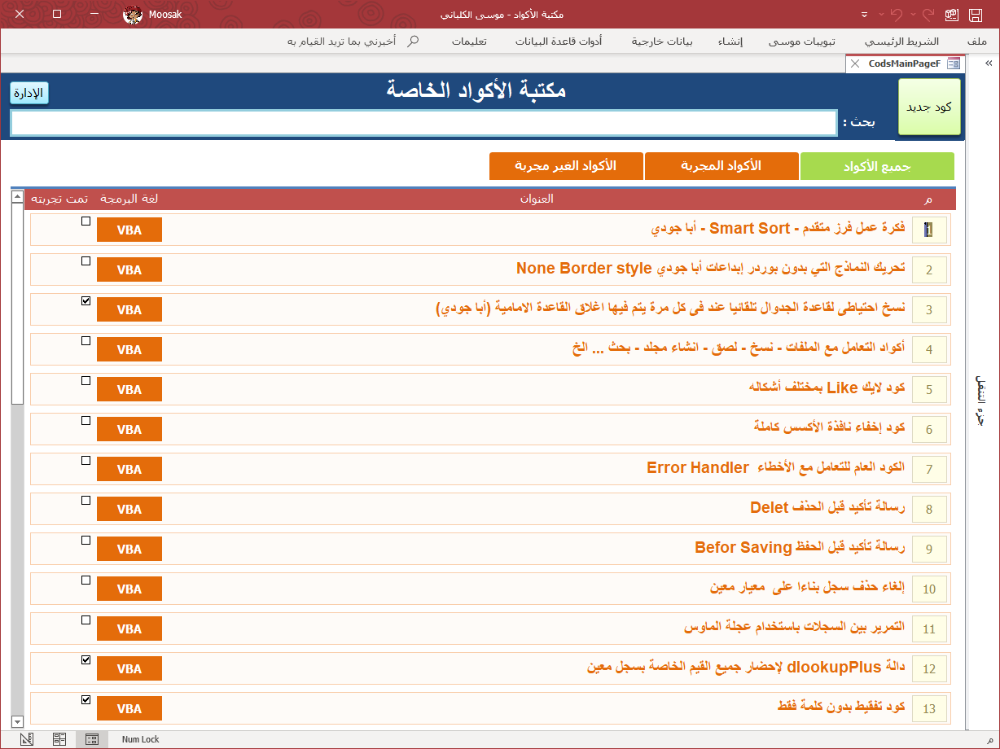Open the Moosak account avatar
Image resolution: width=1000 pixels, height=749 pixels.
click(133, 15)
